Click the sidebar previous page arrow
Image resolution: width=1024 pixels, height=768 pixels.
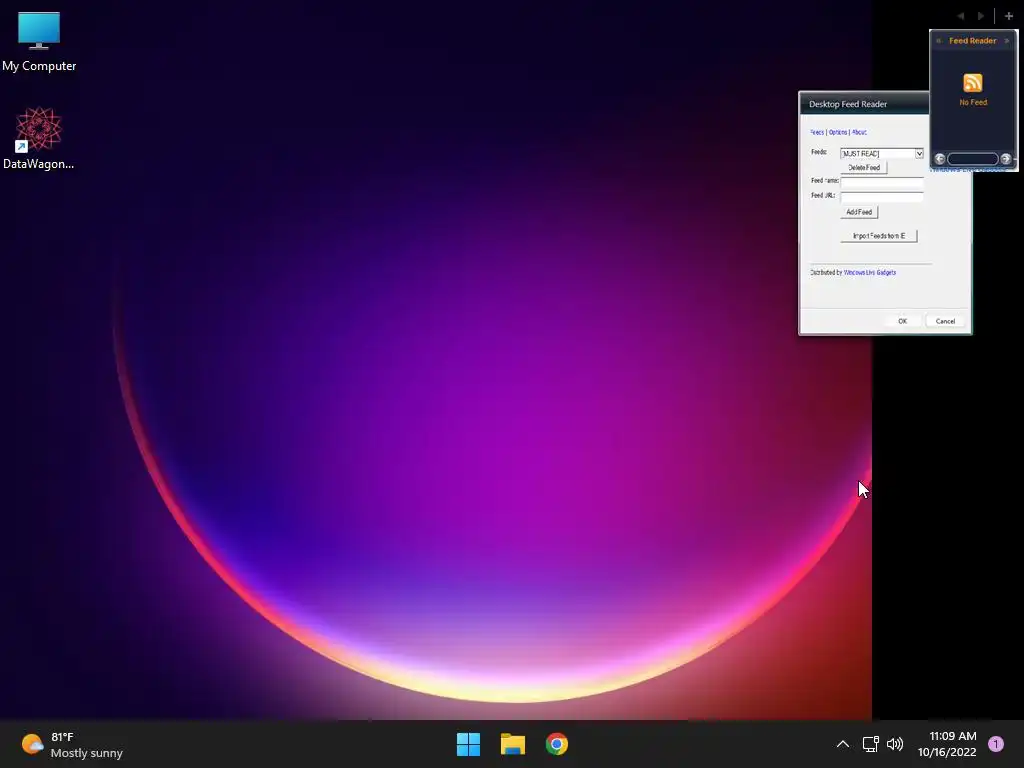pos(961,16)
